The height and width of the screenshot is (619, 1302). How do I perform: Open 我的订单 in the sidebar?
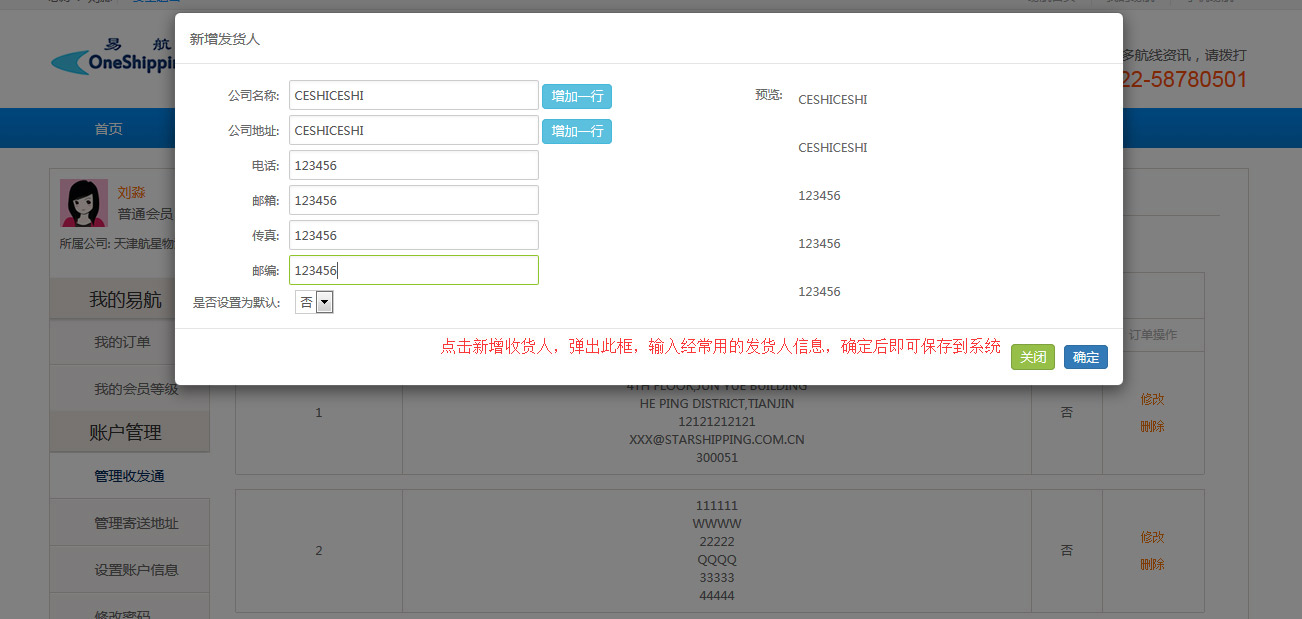pos(122,342)
